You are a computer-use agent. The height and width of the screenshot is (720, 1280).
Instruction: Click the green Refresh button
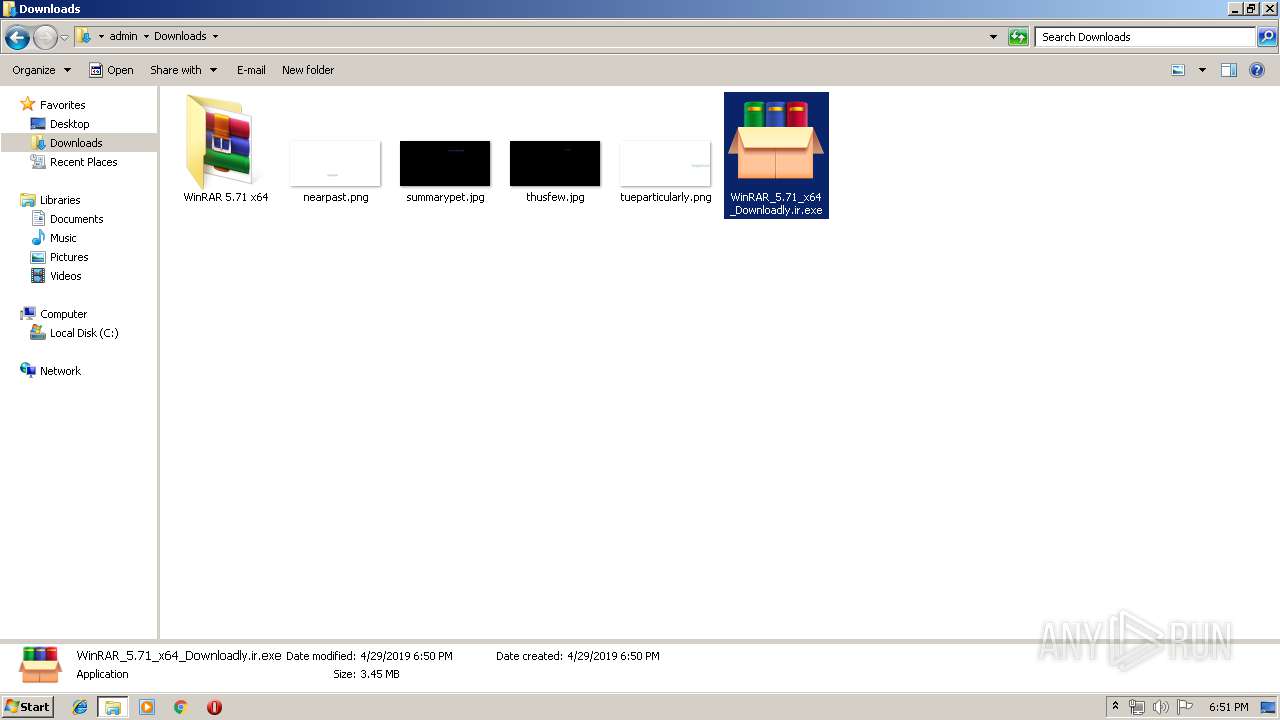point(1018,37)
